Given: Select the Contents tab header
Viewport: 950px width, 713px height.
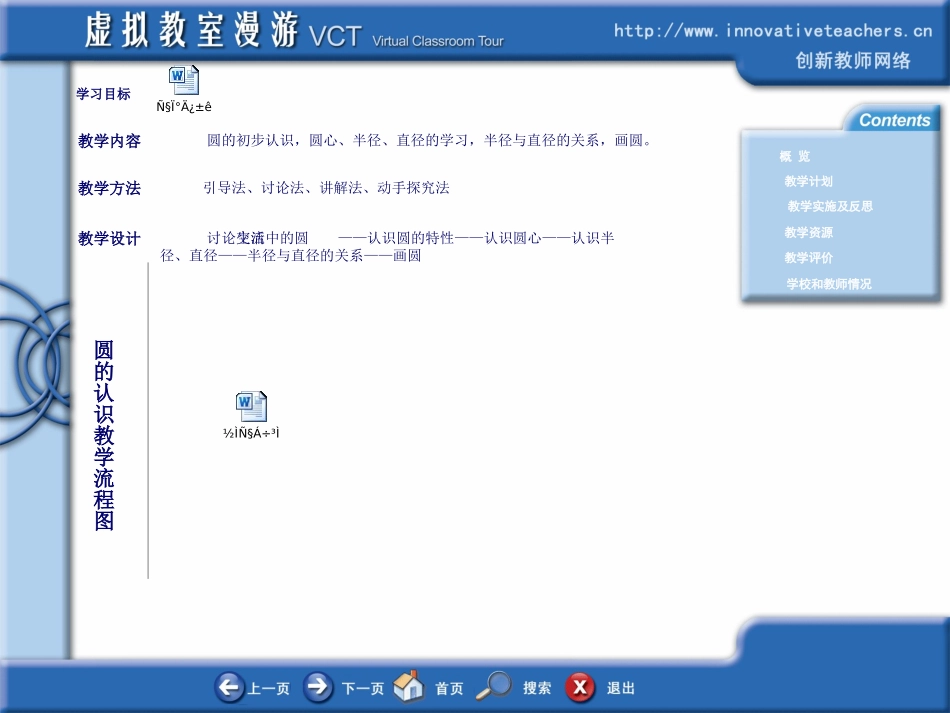Looking at the screenshot, I should tap(894, 120).
